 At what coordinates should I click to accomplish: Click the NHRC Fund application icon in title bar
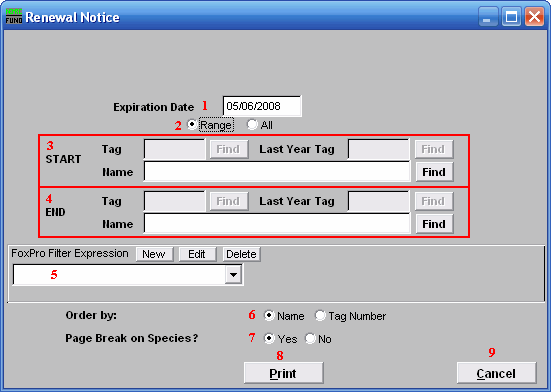click(14, 17)
